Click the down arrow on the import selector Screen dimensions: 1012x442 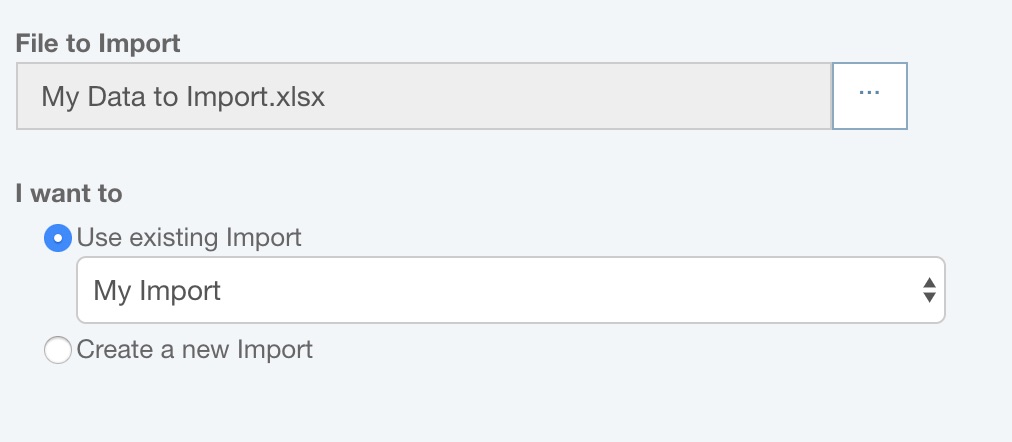929,298
